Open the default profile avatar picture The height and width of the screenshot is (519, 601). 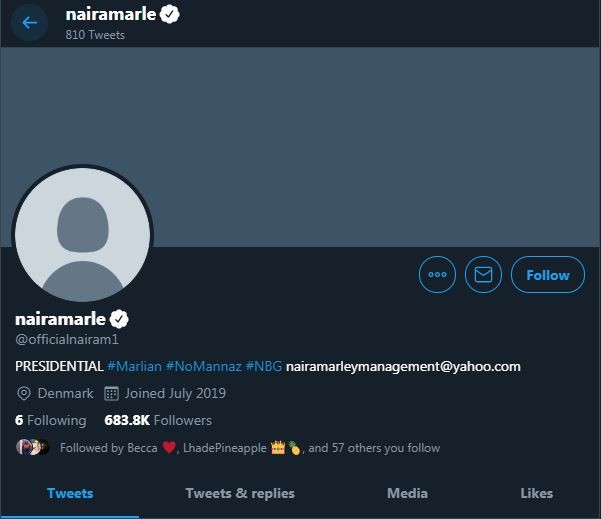pyautogui.click(x=82, y=235)
